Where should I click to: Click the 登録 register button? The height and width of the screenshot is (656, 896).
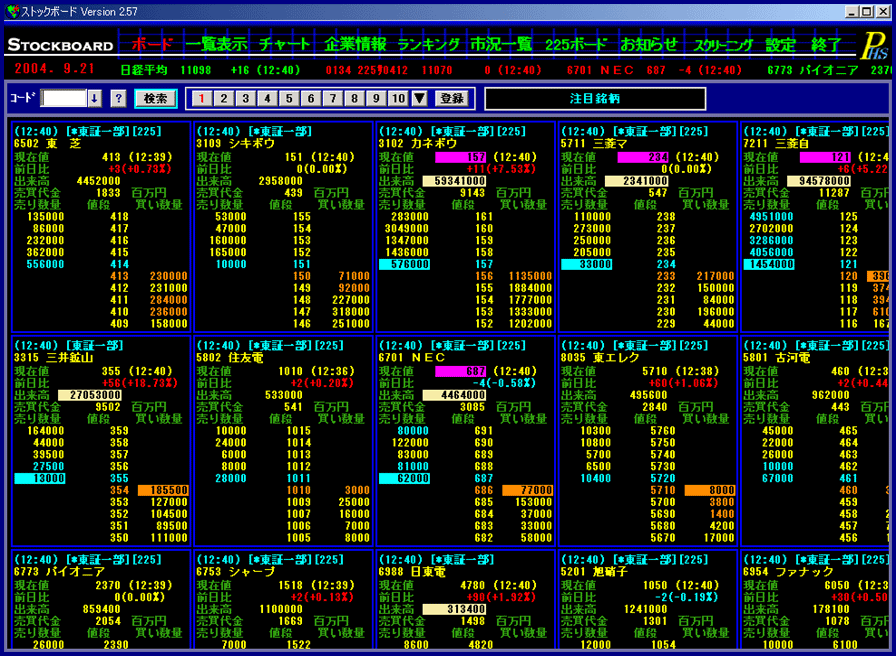(452, 98)
